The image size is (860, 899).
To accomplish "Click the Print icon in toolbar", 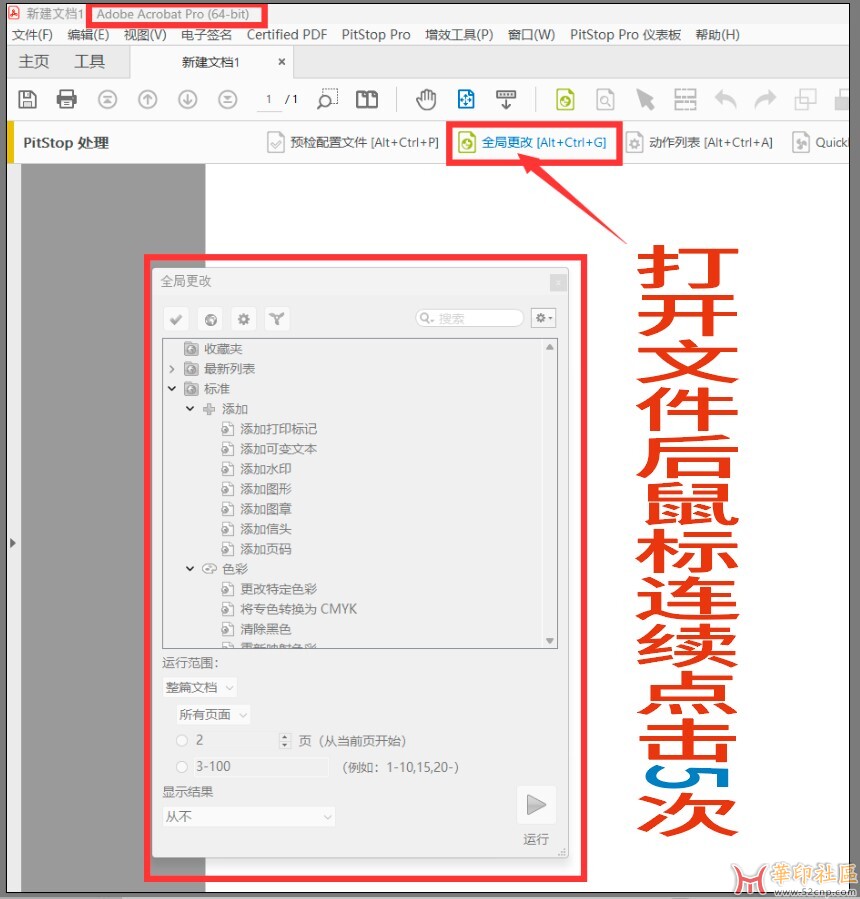I will pos(67,99).
